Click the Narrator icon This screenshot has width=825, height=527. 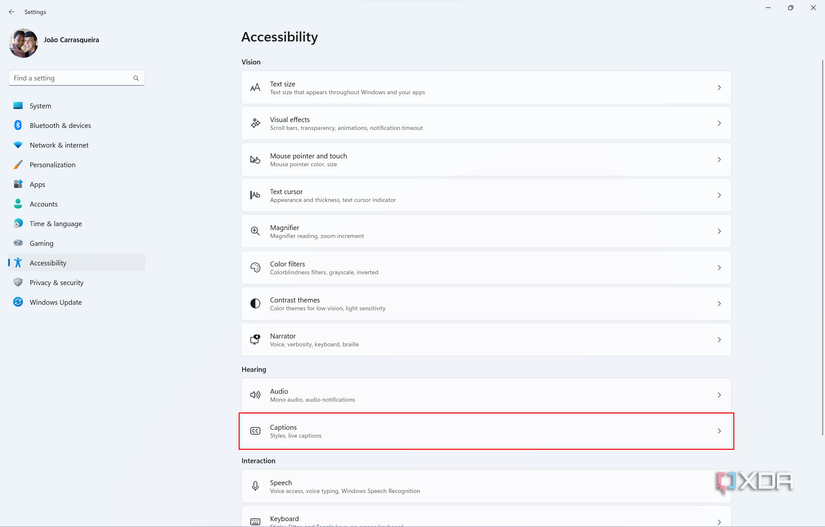tap(255, 340)
